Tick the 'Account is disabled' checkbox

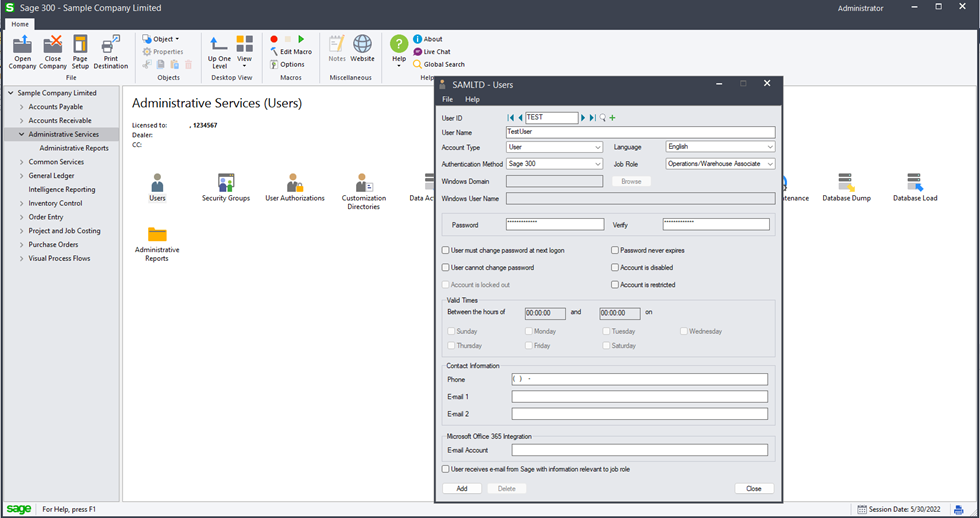(x=615, y=268)
